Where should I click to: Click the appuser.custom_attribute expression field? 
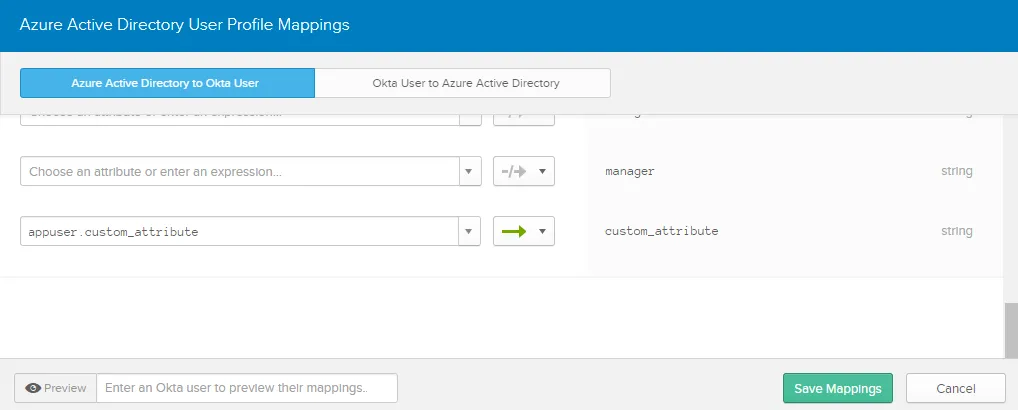click(x=239, y=231)
